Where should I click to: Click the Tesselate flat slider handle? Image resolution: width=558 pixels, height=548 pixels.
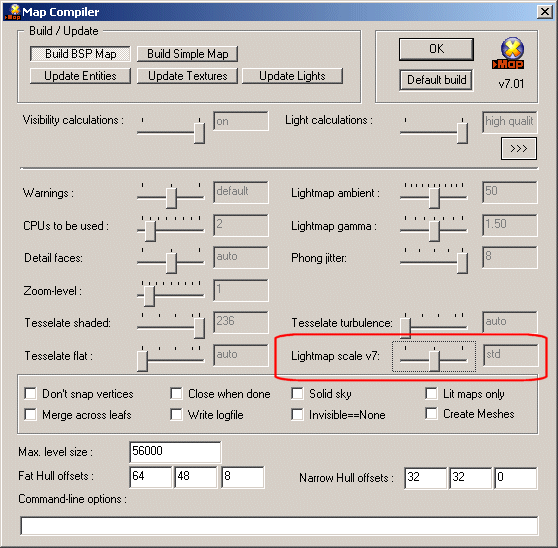pos(142,361)
